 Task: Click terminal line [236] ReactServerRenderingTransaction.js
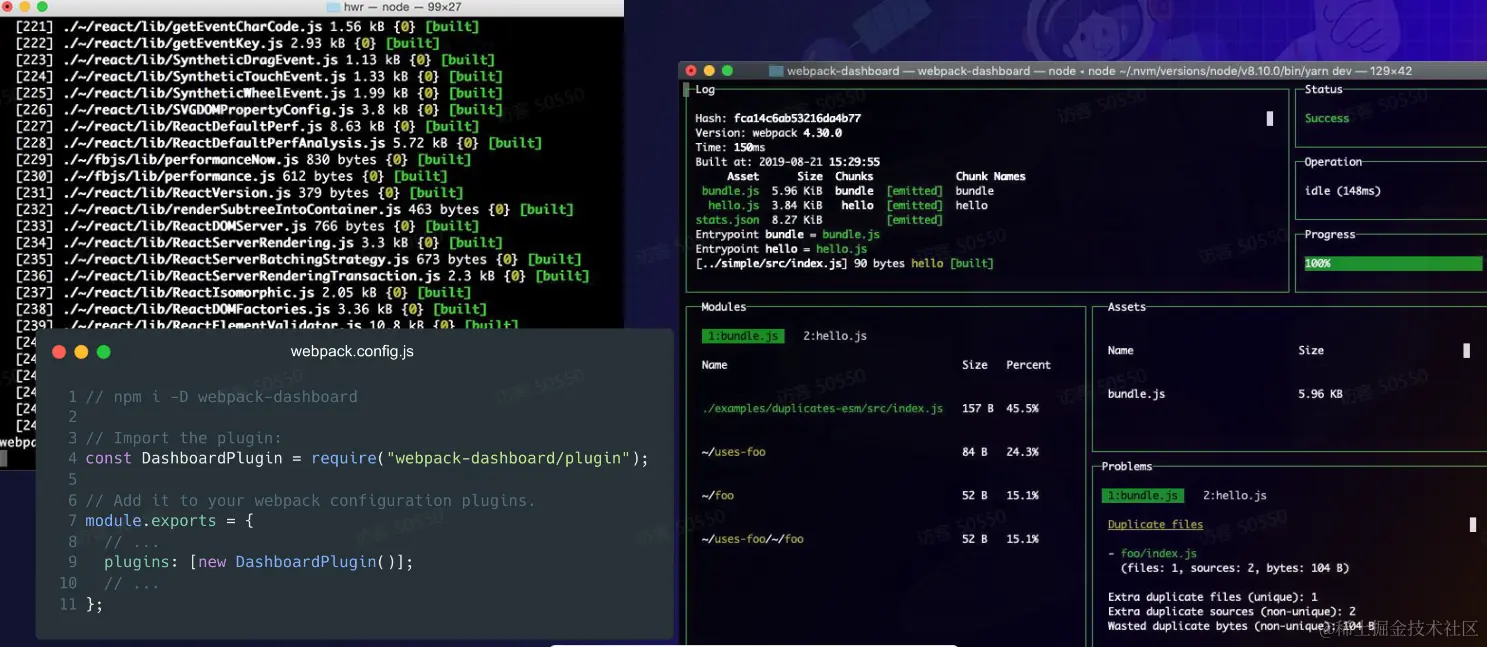coord(302,275)
